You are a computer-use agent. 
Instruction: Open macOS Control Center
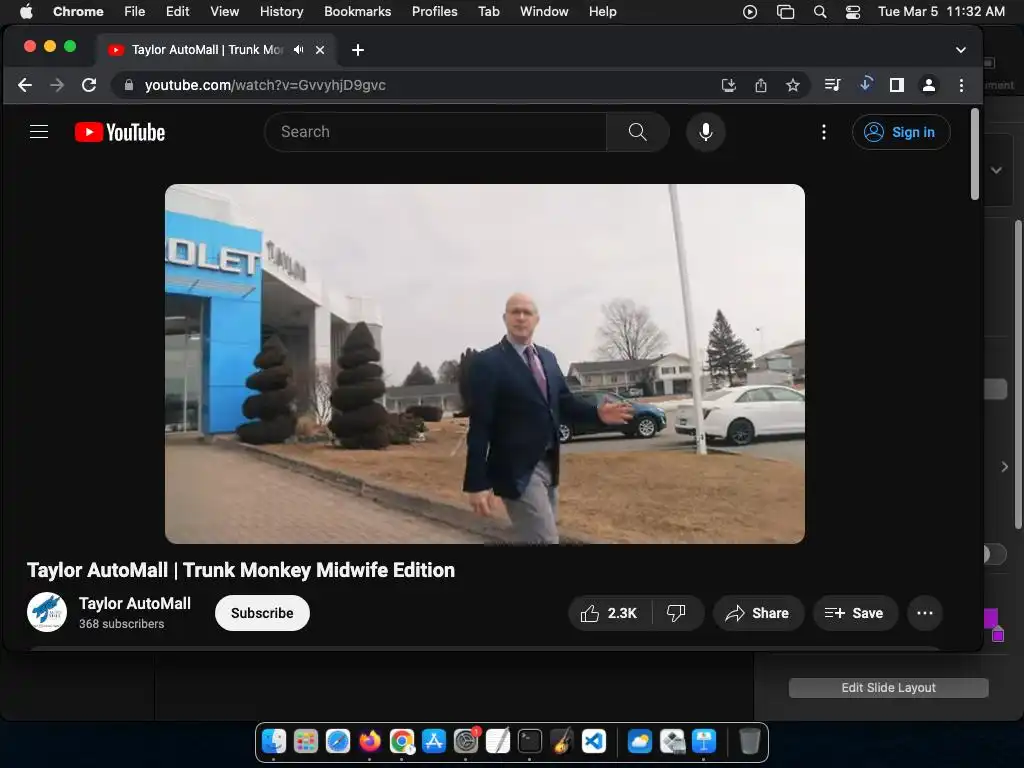853,12
